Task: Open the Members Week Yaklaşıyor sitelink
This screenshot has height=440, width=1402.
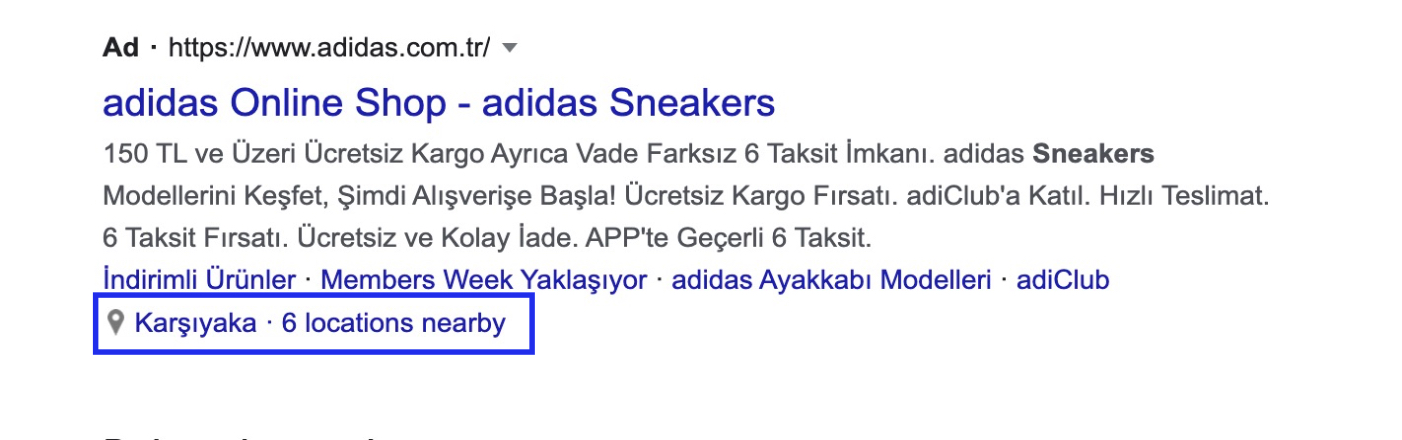Action: 484,280
